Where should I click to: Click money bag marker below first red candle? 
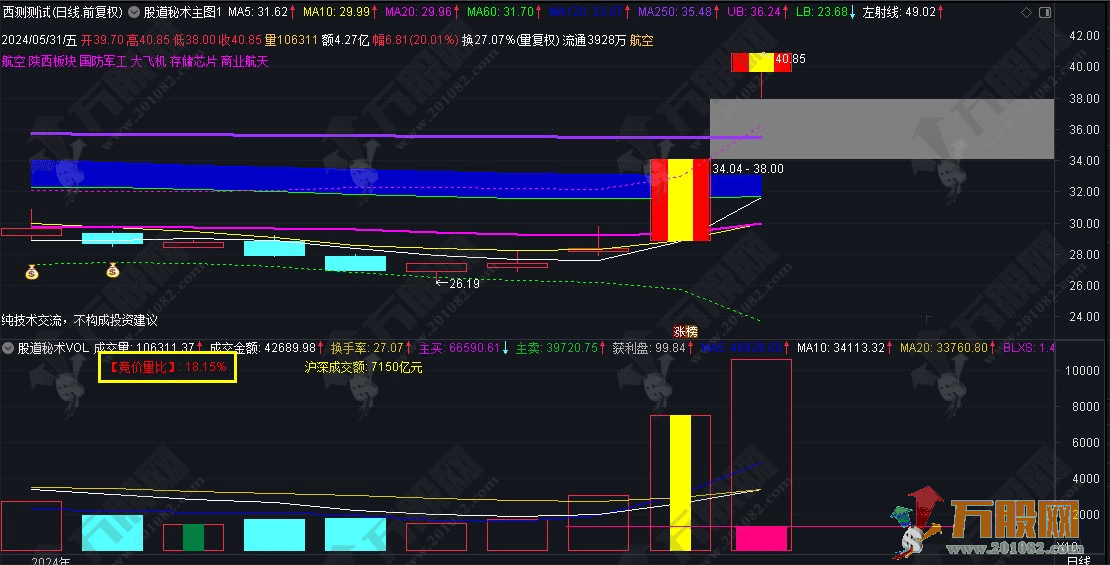click(32, 272)
